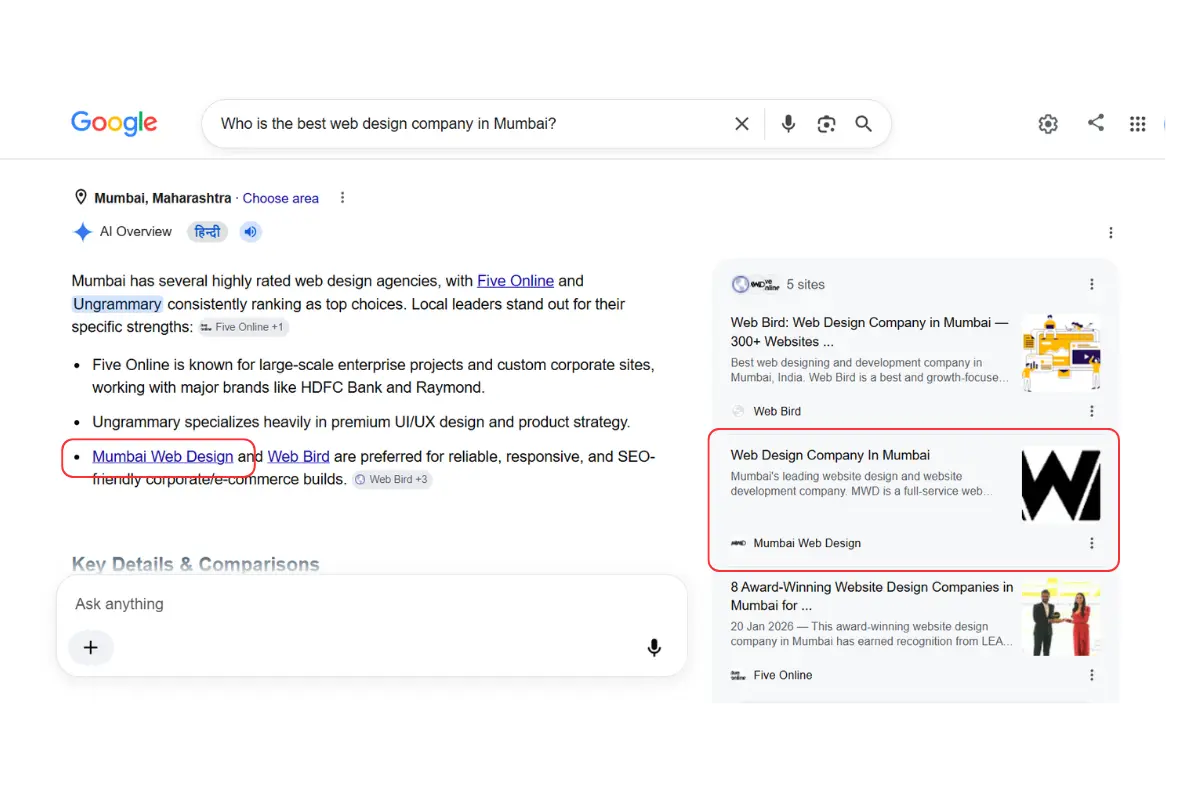The width and height of the screenshot is (1200, 800).
Task: Open the settings gear icon
Action: click(x=1048, y=124)
